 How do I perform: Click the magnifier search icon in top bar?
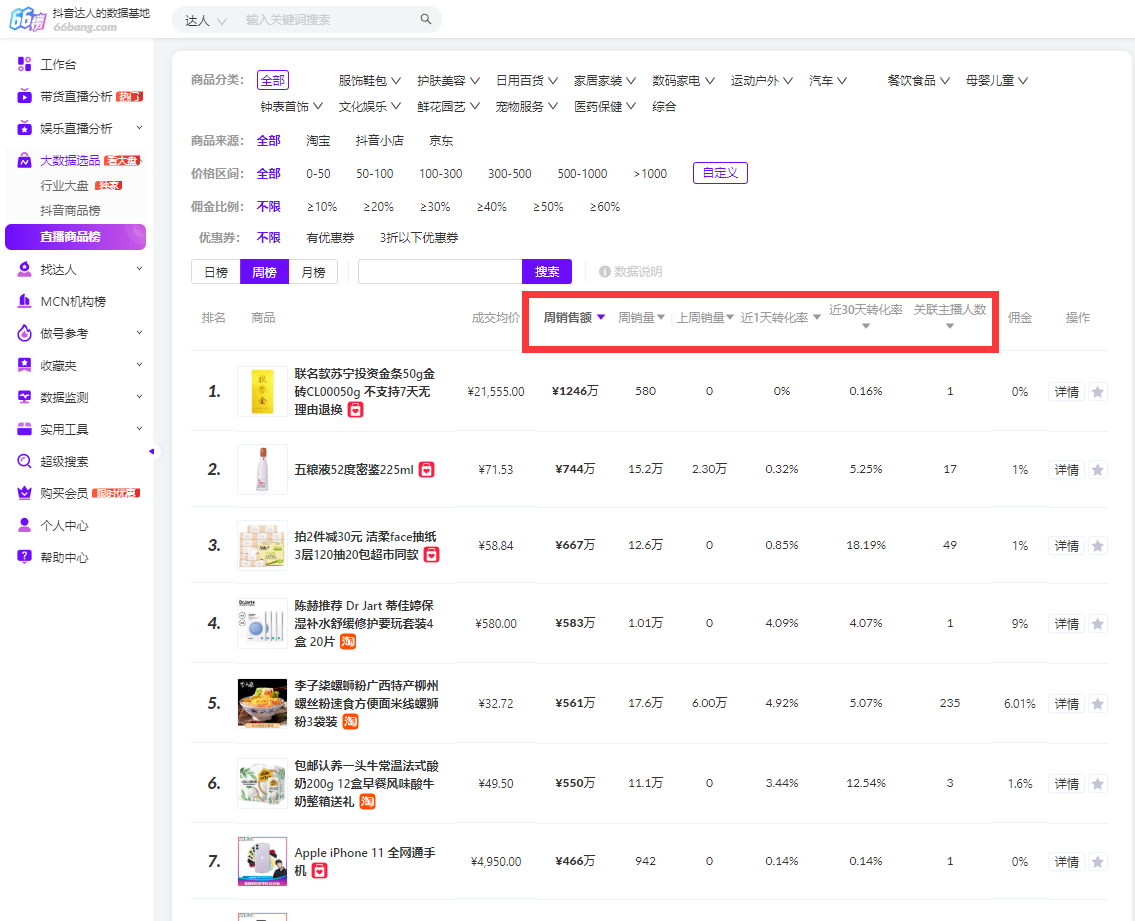pyautogui.click(x=426, y=19)
